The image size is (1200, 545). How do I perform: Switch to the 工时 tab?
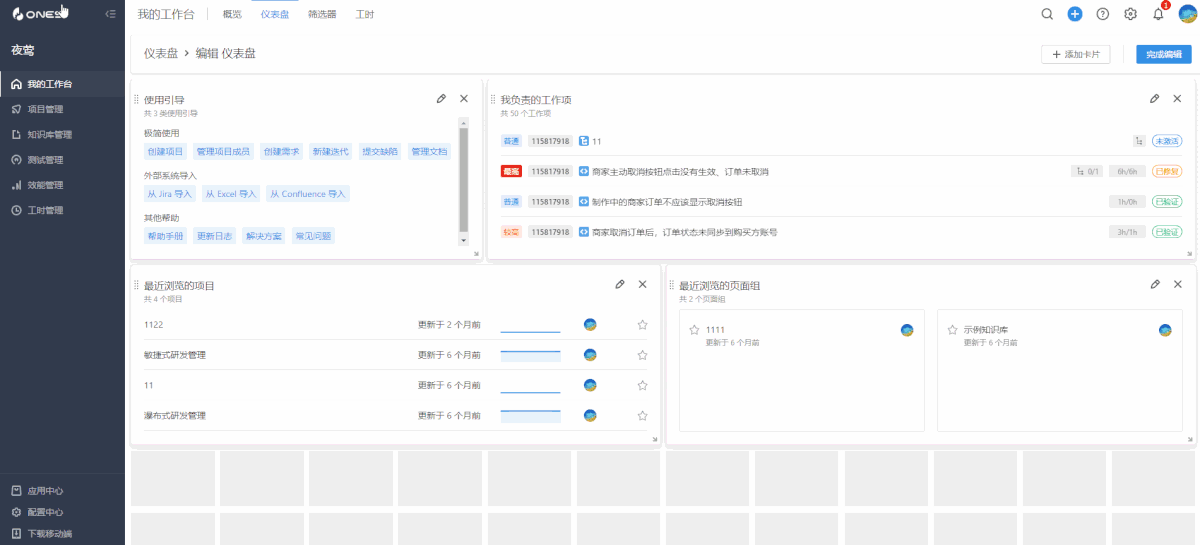pyautogui.click(x=365, y=14)
